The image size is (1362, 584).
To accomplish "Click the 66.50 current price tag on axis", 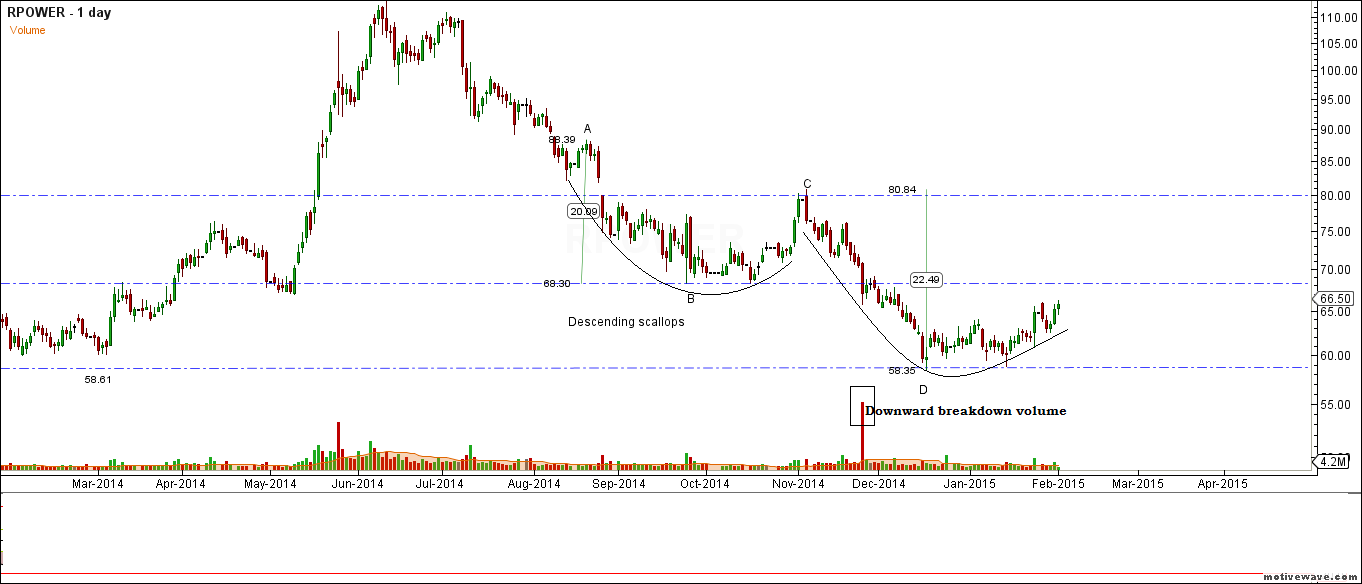I will click(1334, 299).
